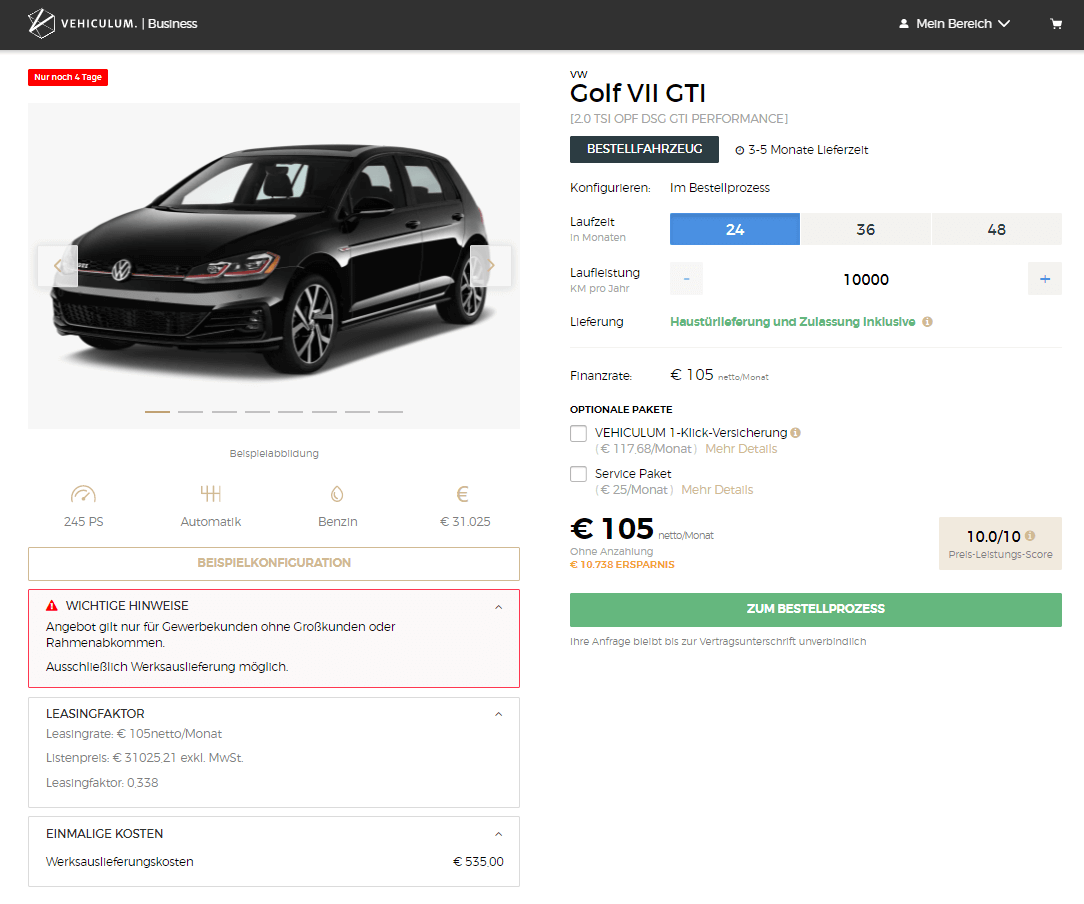
Task: Click the € 10.738 Ersparnis text
Action: coord(622,565)
